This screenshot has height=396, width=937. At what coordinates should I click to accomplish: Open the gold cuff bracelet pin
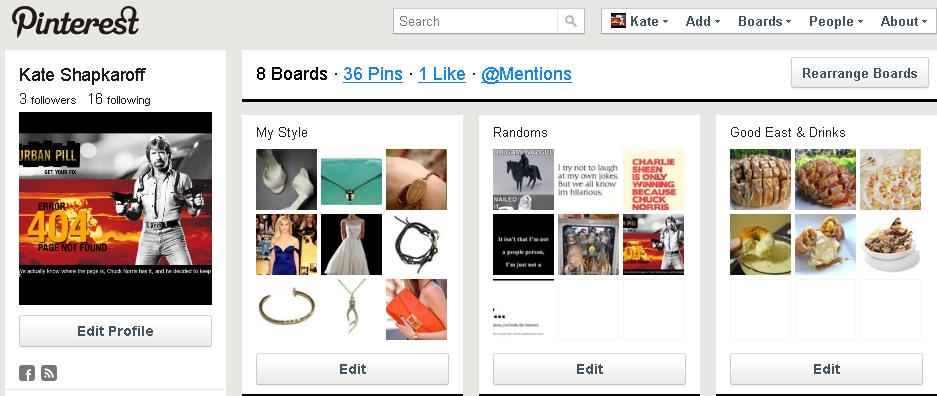pos(286,309)
